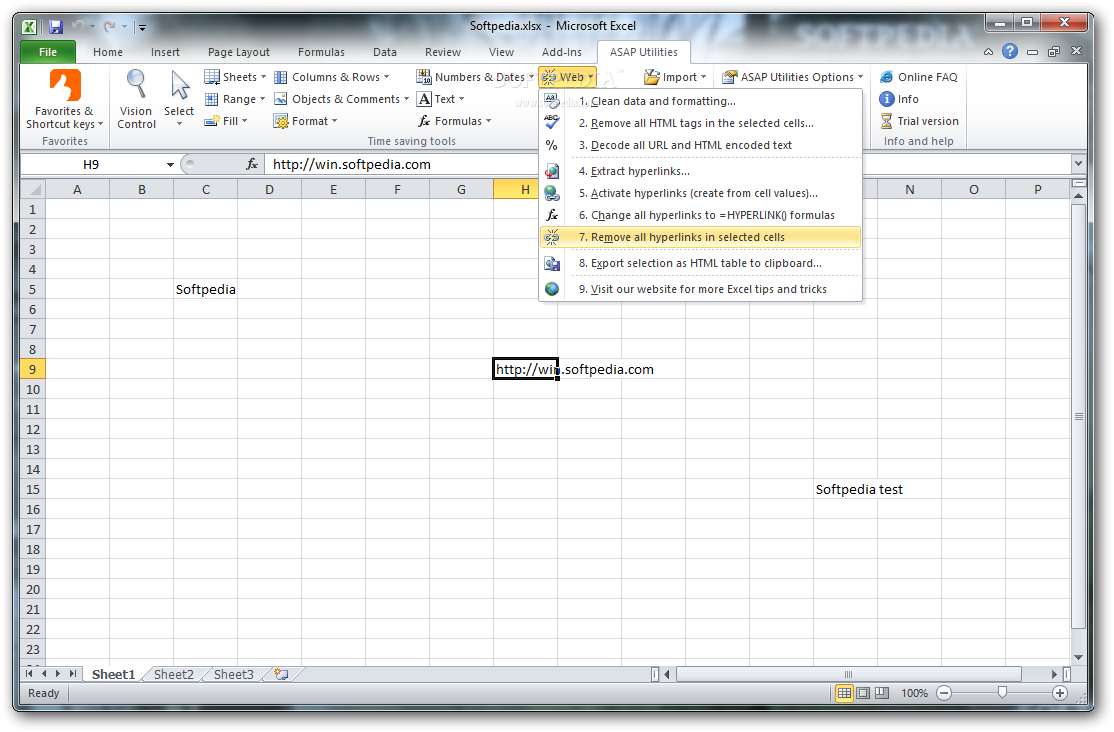Click the Insert Function fx button

pos(252,164)
